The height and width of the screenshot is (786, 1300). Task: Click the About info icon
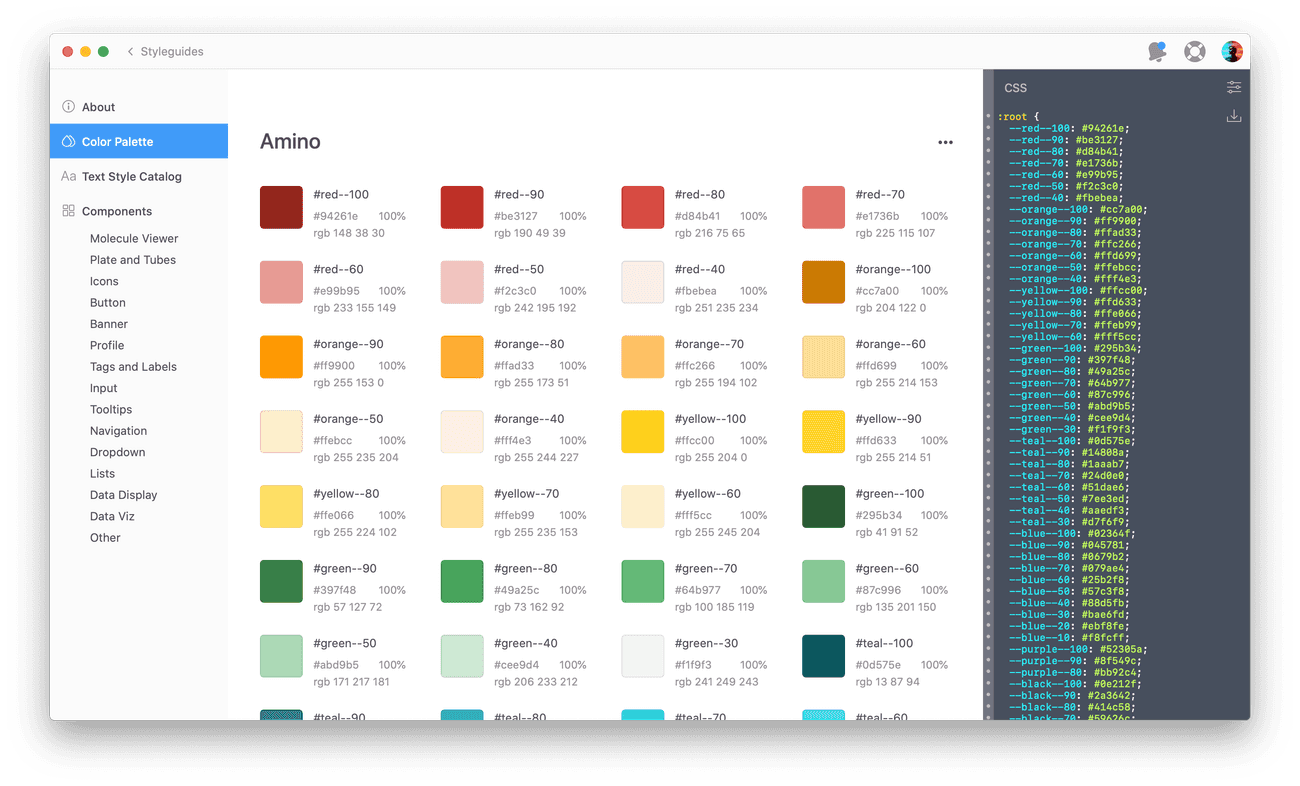coord(68,107)
